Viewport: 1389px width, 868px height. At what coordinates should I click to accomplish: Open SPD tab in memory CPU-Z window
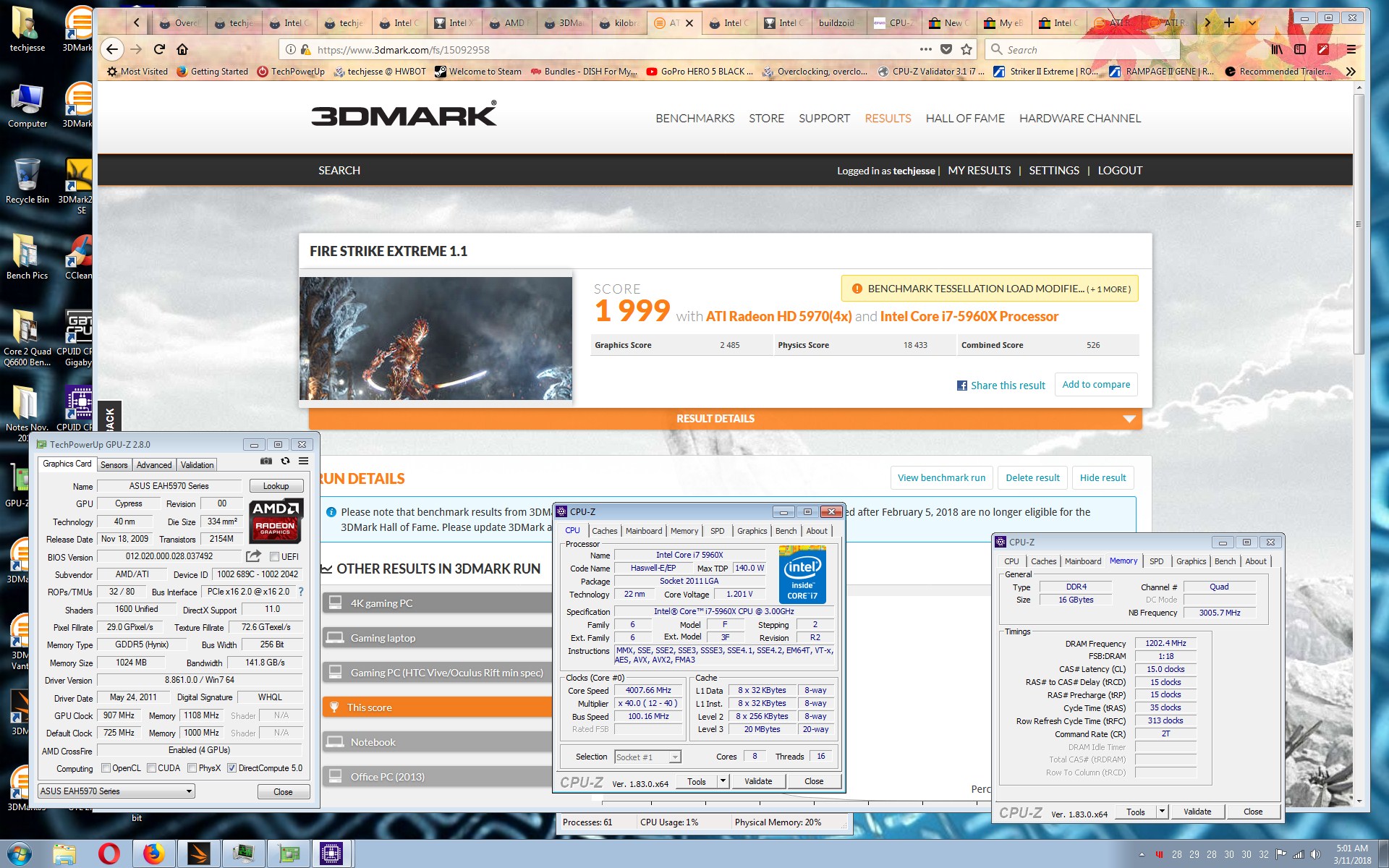[x=1157, y=561]
